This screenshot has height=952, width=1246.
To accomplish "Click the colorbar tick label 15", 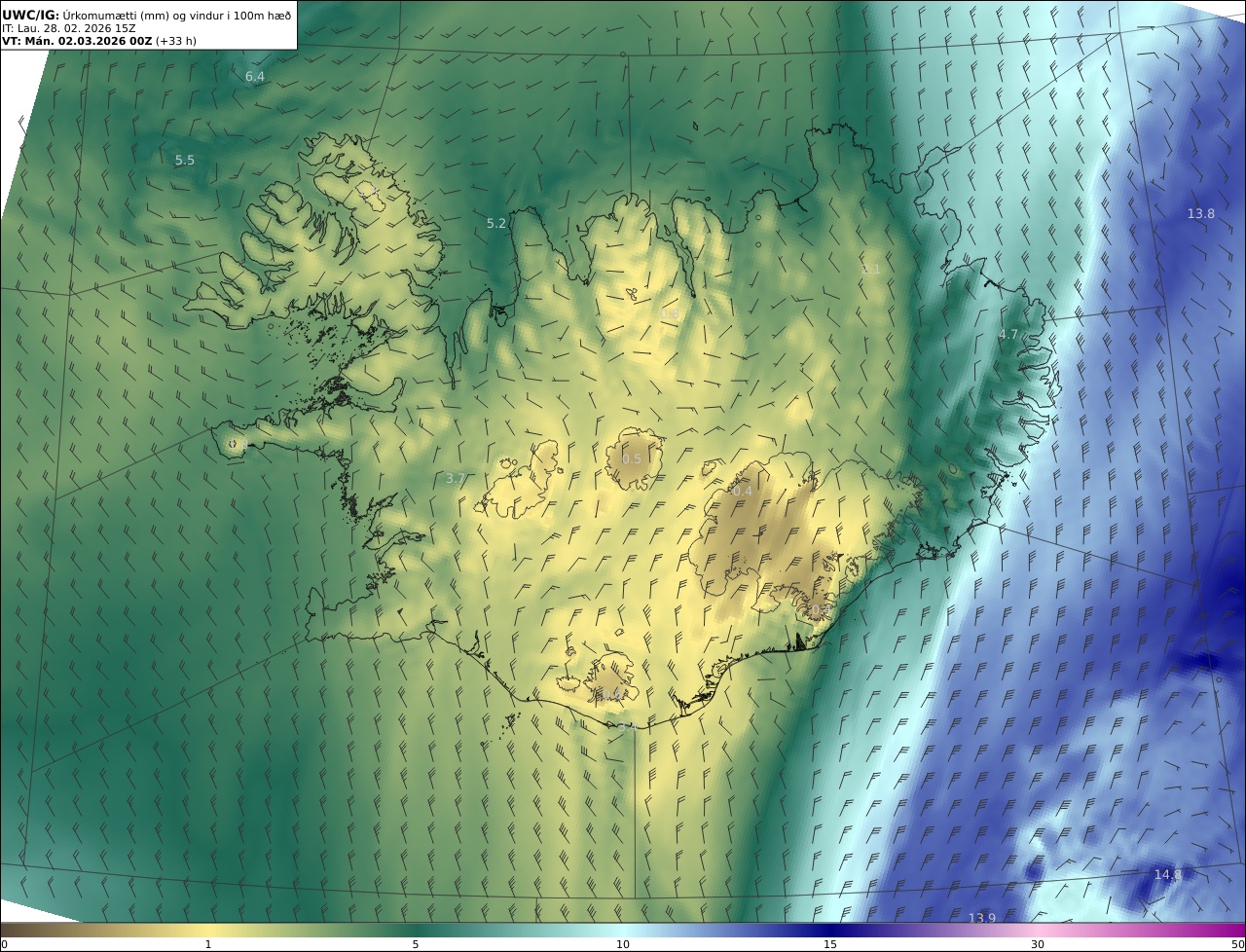I will click(x=830, y=944).
